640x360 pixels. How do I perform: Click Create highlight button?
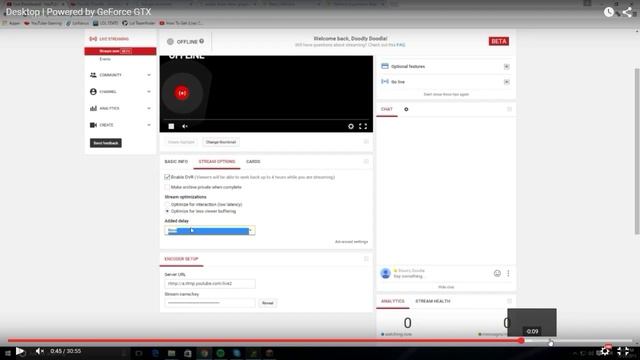(x=181, y=142)
